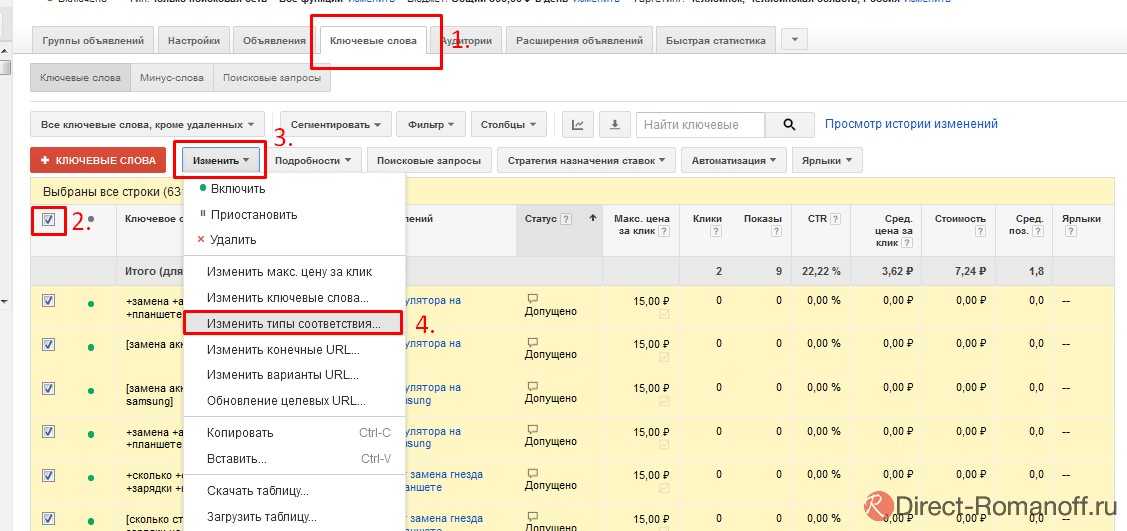The width and height of the screenshot is (1127, 531).
Task: Select 'Изменить типы соответствия...' menu item
Action: click(x=295, y=323)
